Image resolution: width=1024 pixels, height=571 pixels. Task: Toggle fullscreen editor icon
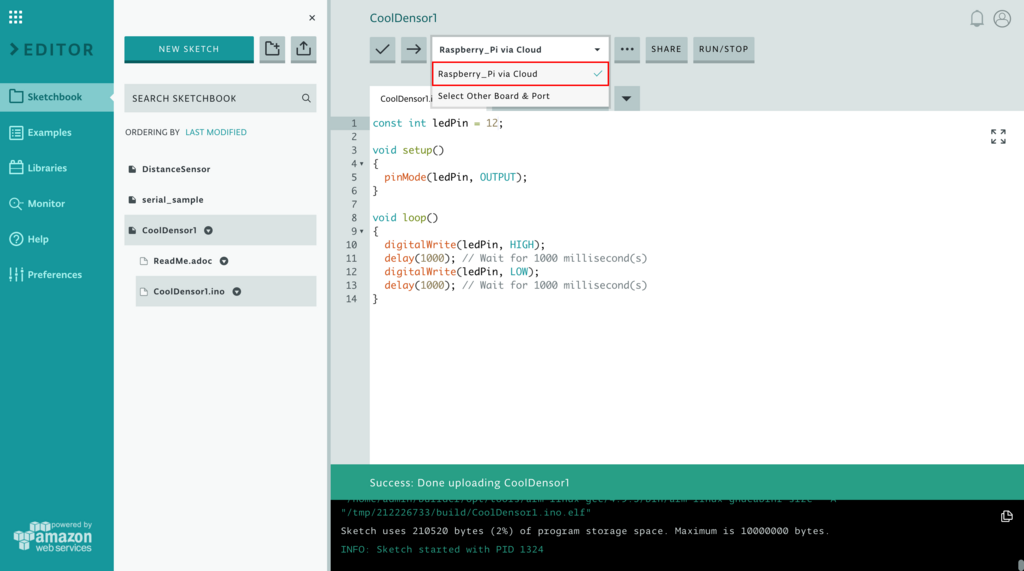coord(998,137)
